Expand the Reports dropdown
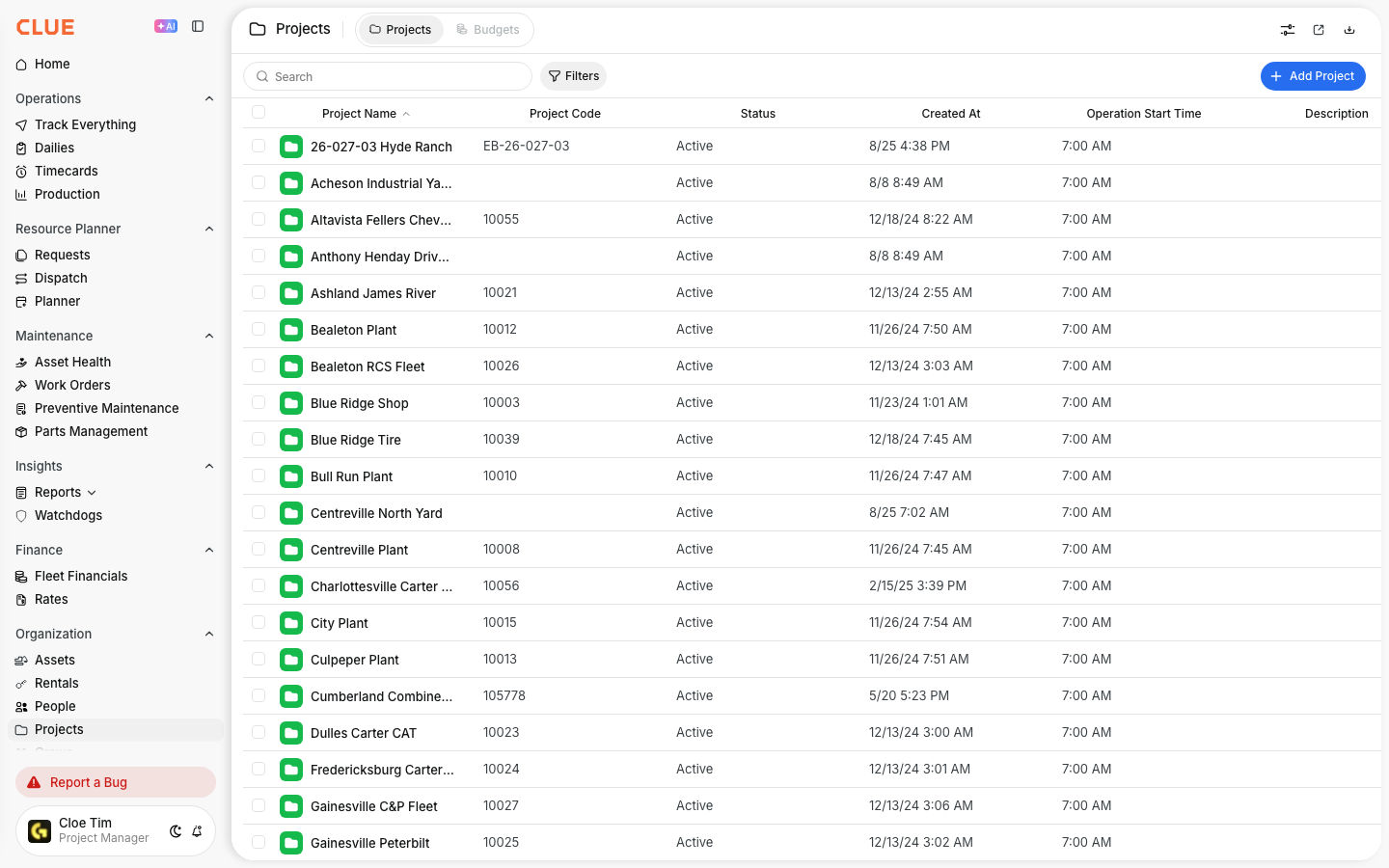 (92, 493)
